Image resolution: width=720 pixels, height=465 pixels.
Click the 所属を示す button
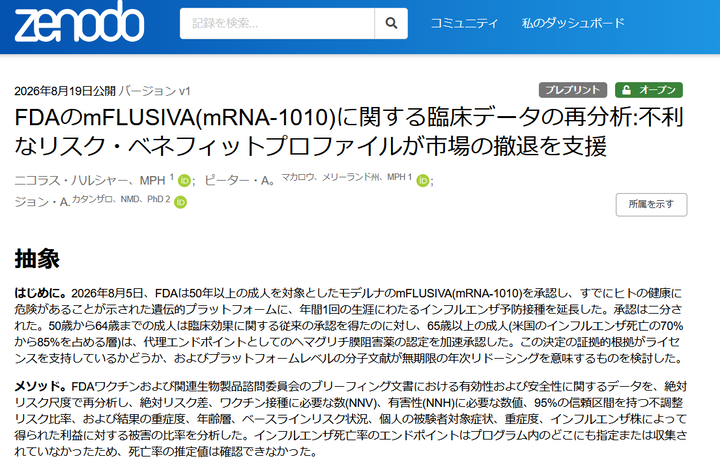tap(651, 204)
